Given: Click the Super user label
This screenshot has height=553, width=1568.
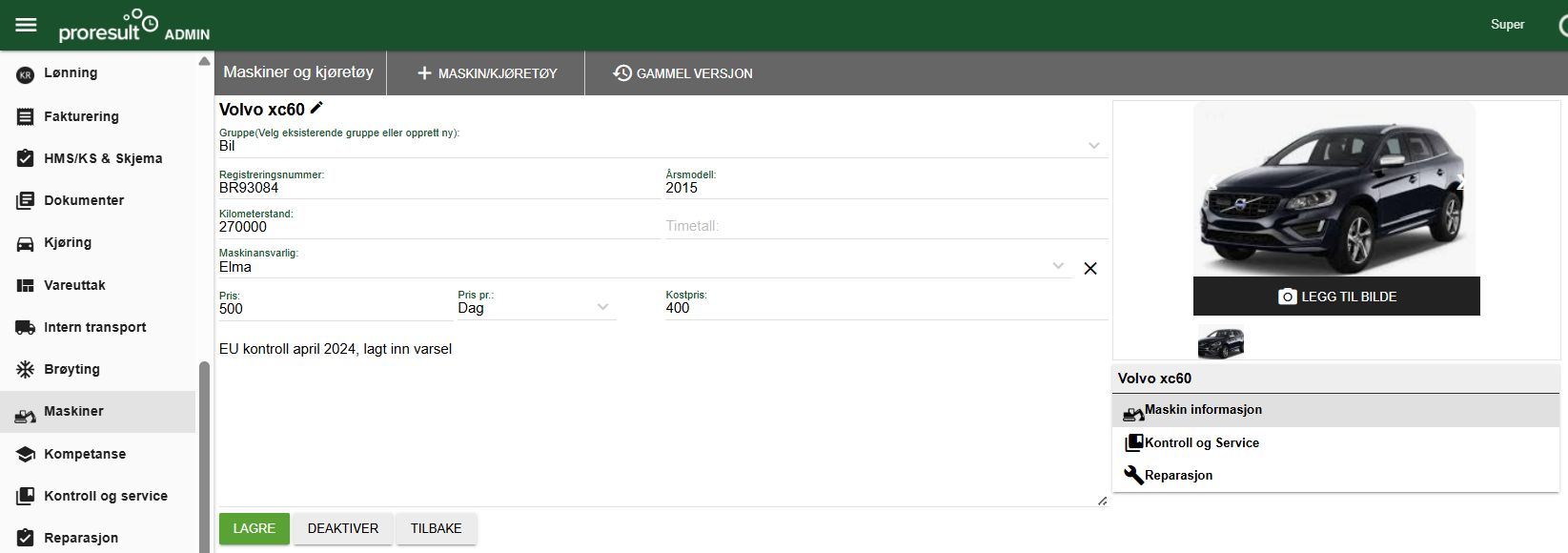Looking at the screenshot, I should (1507, 25).
